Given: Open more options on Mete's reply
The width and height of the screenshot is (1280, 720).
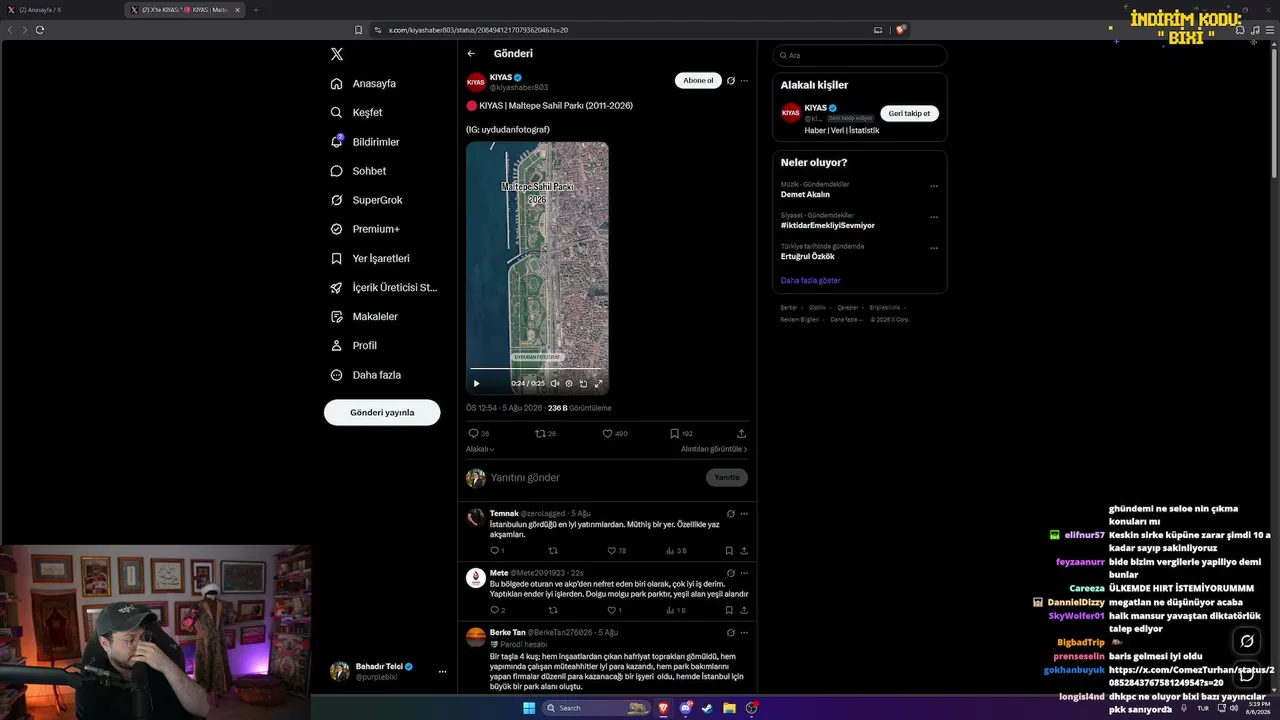Looking at the screenshot, I should coord(744,573).
